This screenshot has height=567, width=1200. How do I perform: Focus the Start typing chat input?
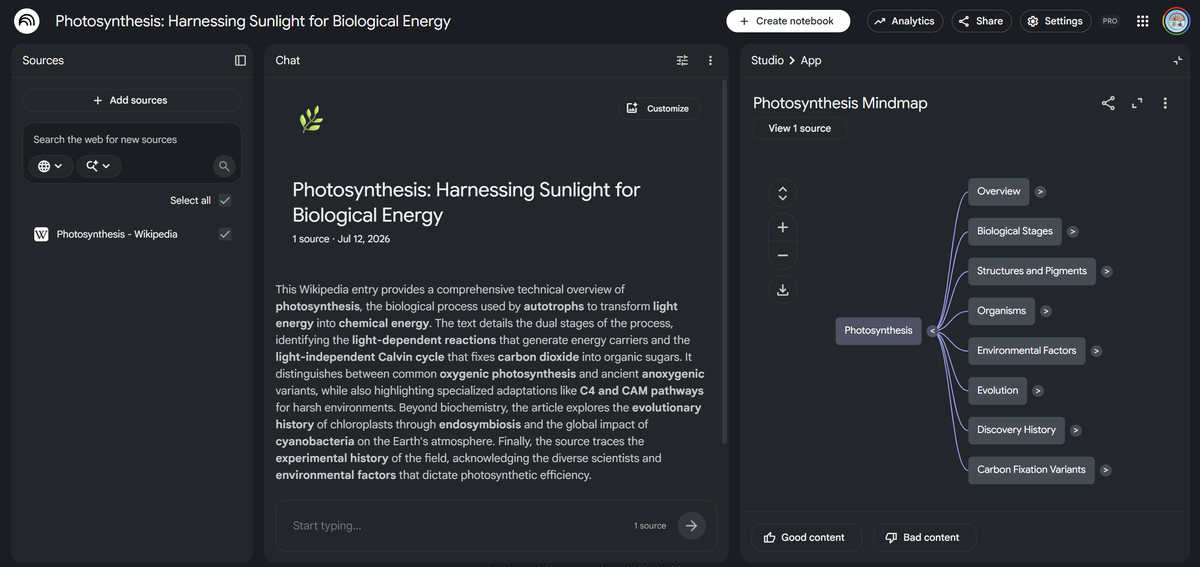455,525
